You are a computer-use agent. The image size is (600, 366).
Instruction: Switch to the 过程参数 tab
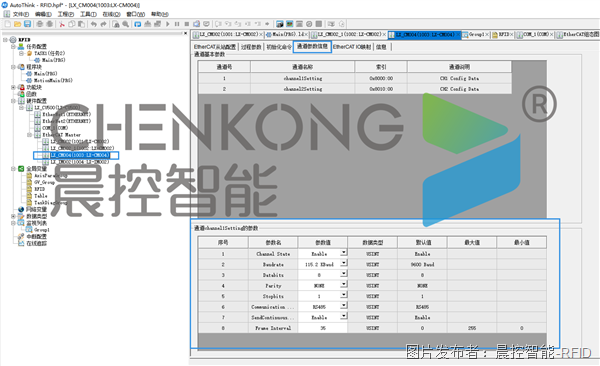(251, 47)
